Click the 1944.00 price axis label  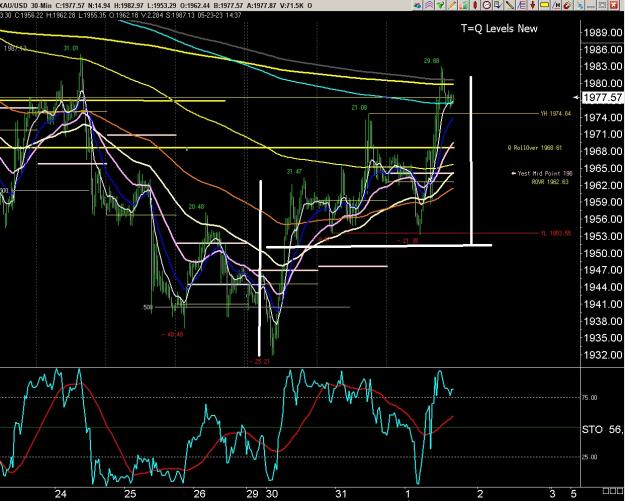coord(603,287)
